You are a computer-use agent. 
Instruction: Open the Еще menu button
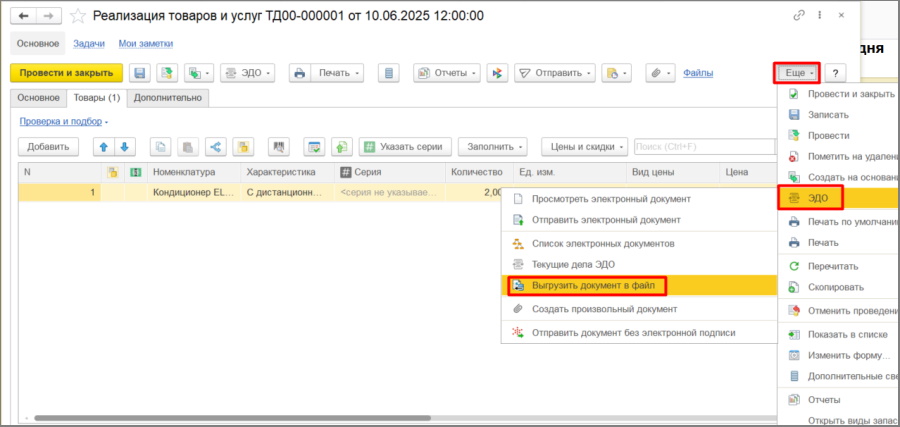(x=797, y=73)
